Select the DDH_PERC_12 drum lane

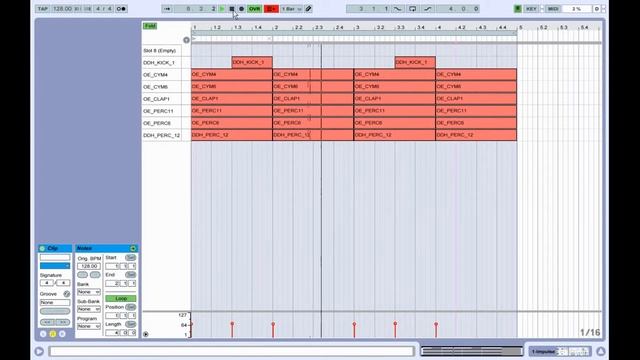point(161,135)
